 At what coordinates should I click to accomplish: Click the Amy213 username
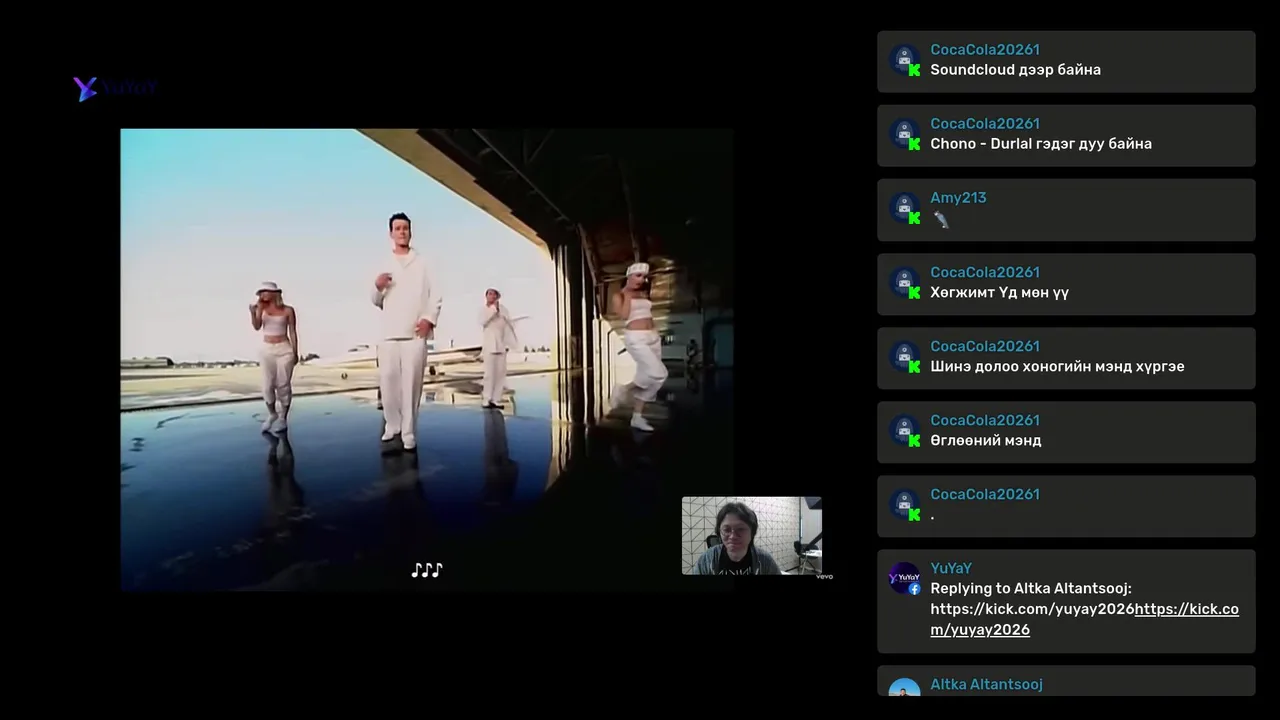958,197
